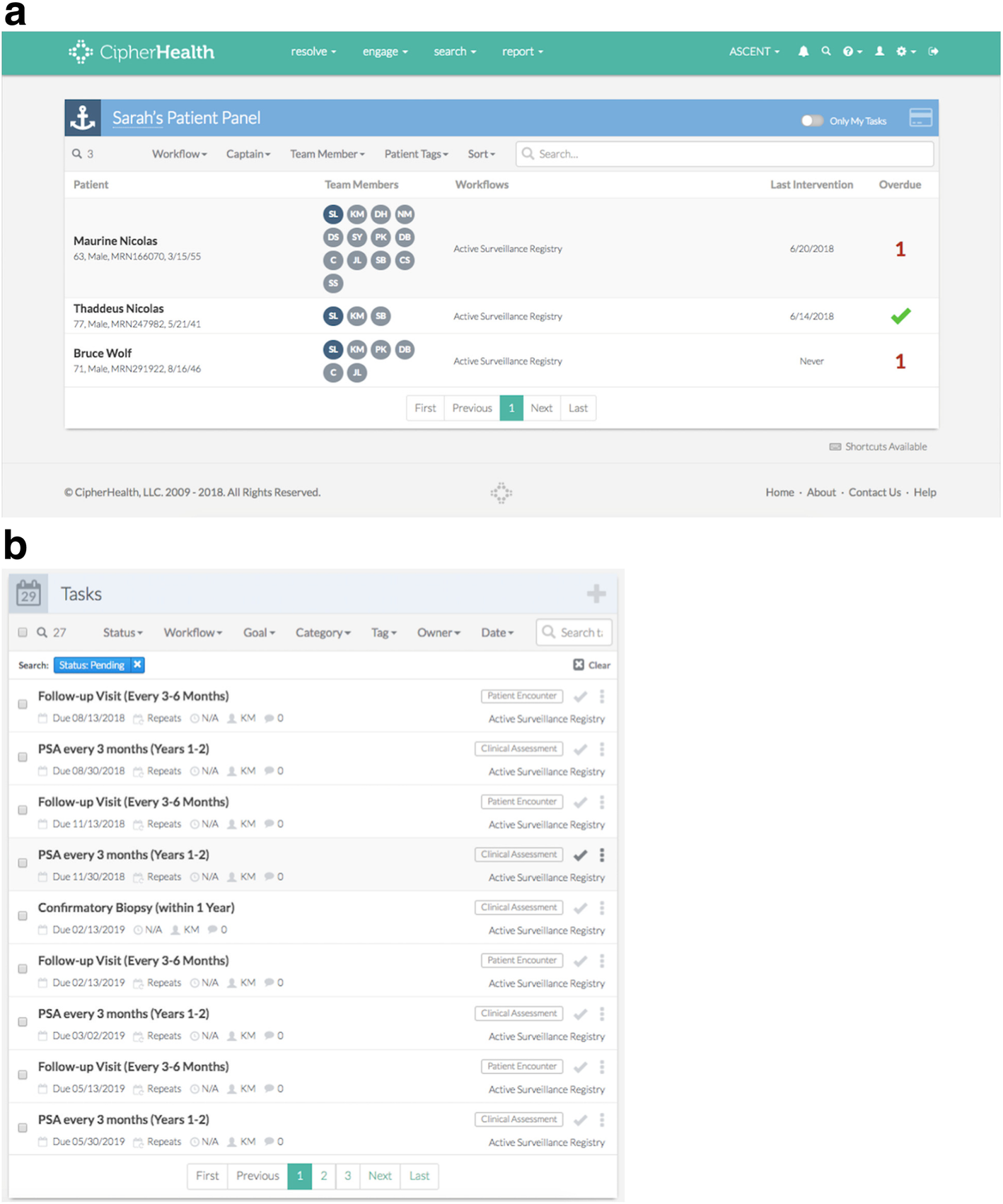
Task: Click Shortcuts Available keyboard icon
Action: [x=835, y=447]
